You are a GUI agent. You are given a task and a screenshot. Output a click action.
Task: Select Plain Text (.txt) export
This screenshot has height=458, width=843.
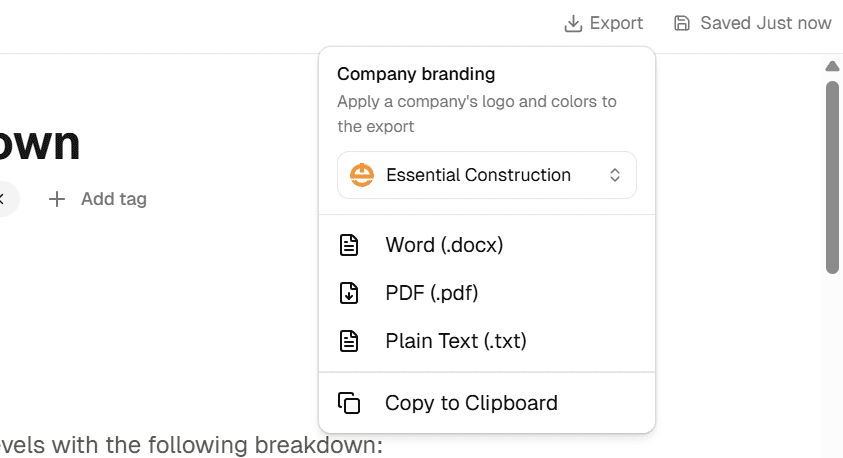(455, 341)
